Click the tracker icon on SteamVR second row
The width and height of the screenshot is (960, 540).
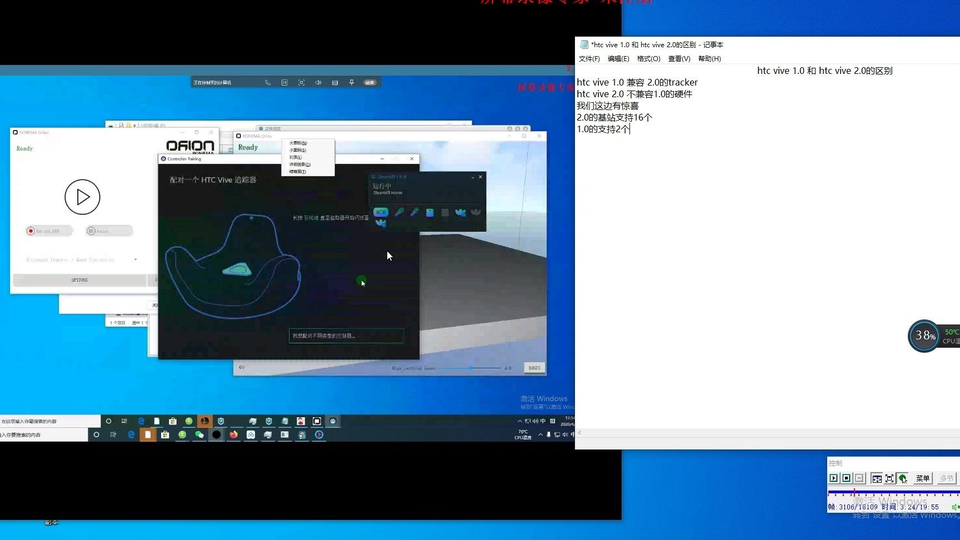pyautogui.click(x=380, y=223)
